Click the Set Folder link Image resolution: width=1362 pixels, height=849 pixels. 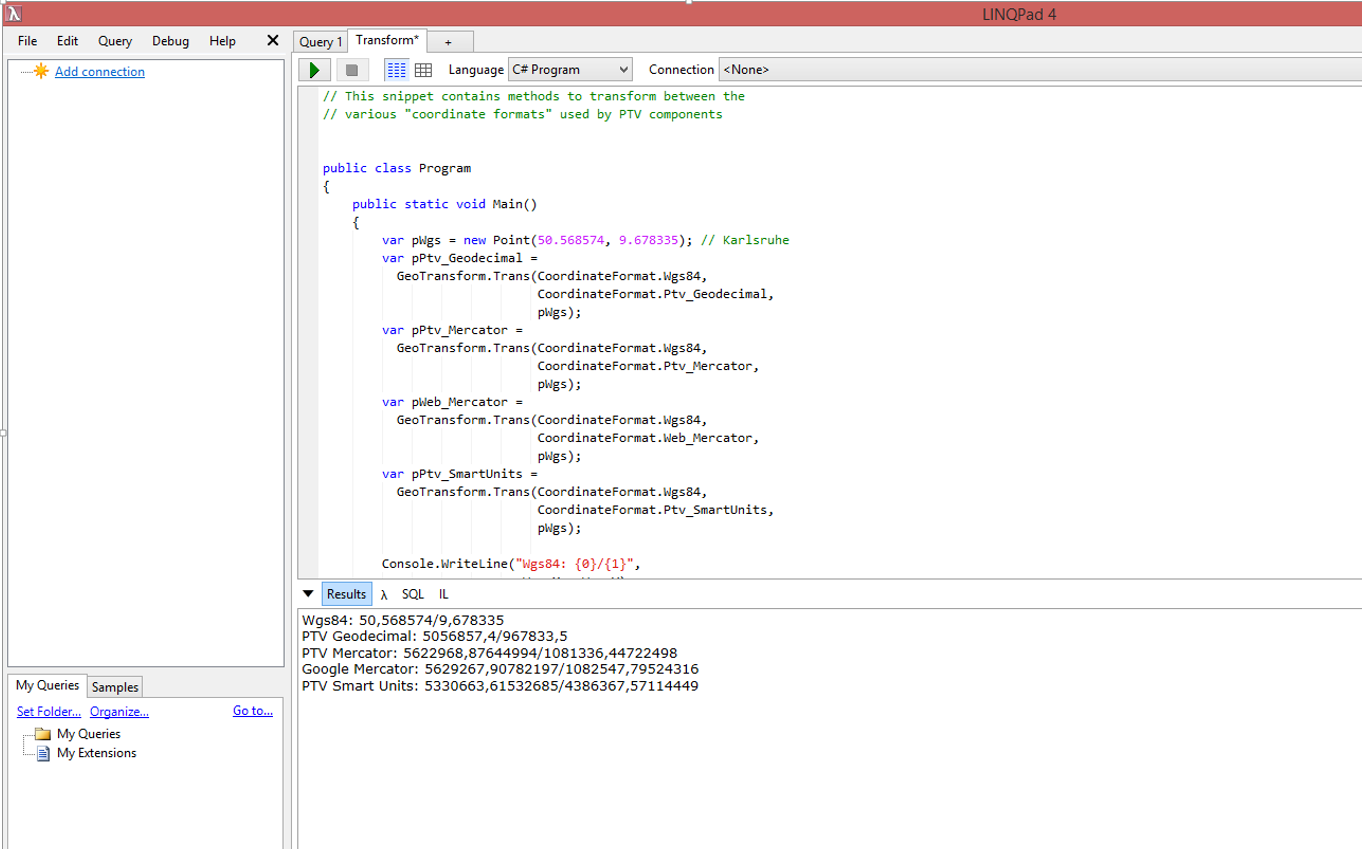click(48, 711)
